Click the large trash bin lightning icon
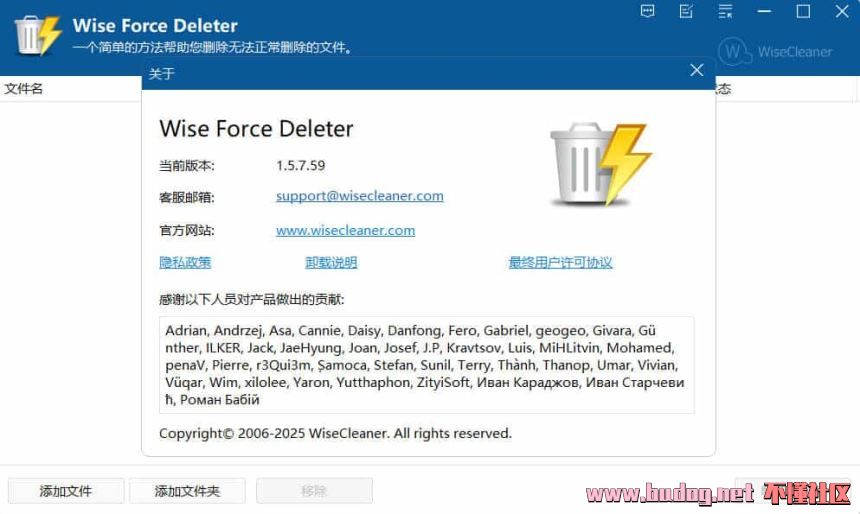This screenshot has height=514, width=860. pos(601,163)
